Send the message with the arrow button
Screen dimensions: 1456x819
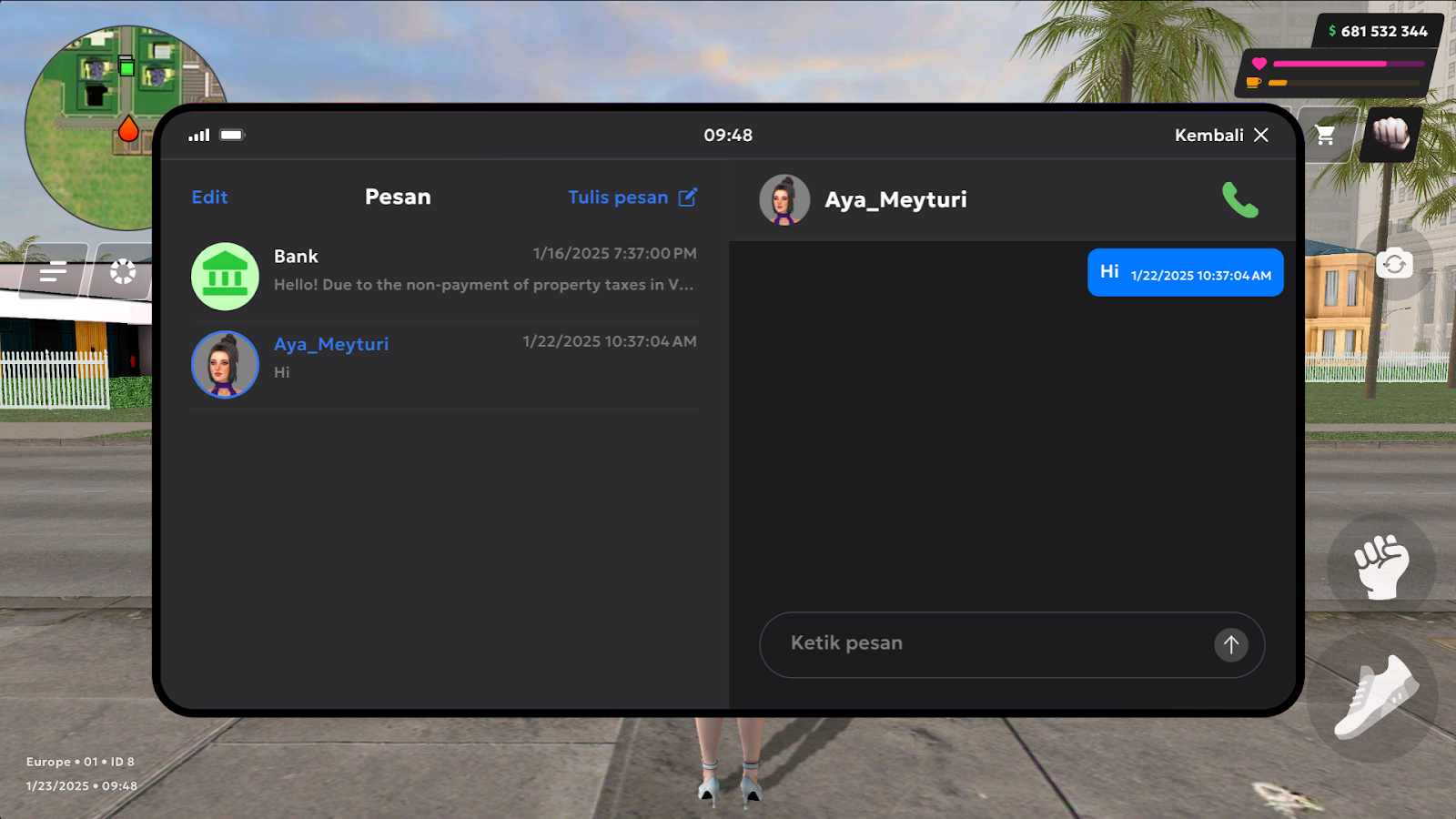click(1231, 645)
